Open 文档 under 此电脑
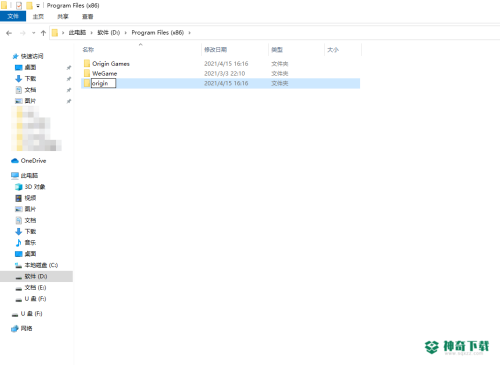This screenshot has height=365, width=500. click(x=30, y=220)
